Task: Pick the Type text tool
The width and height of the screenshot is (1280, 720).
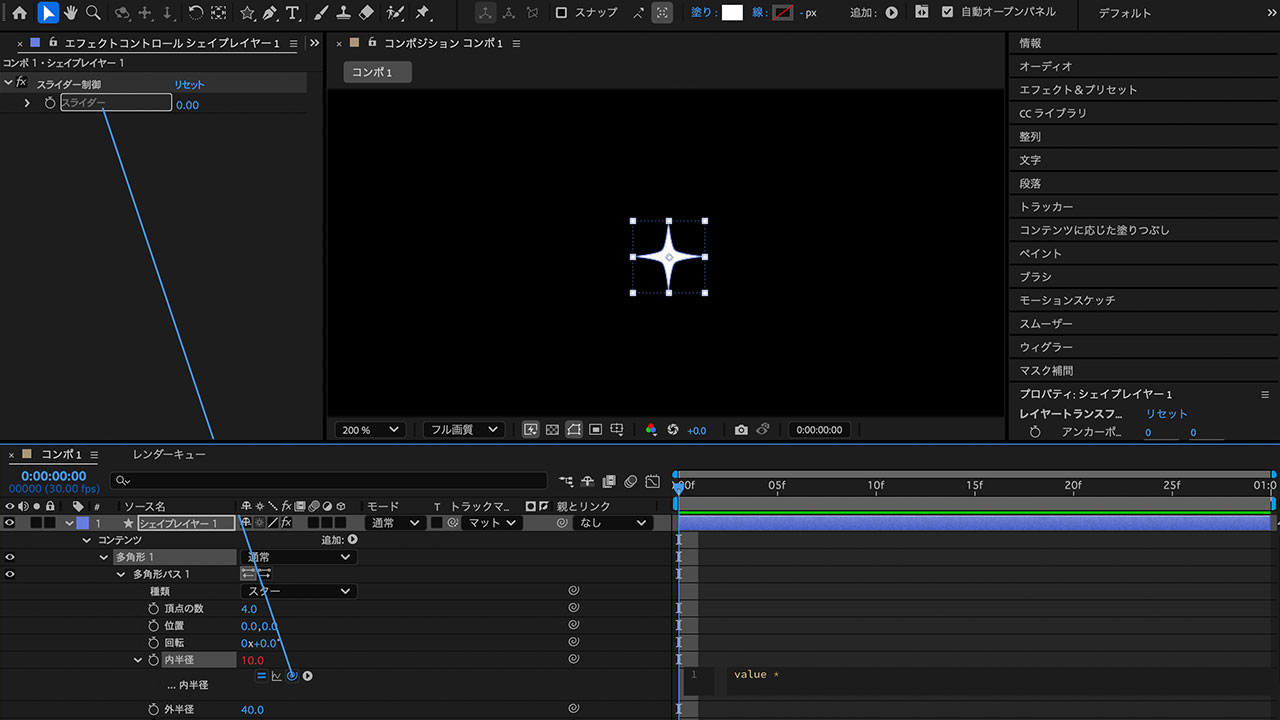Action: pos(292,13)
